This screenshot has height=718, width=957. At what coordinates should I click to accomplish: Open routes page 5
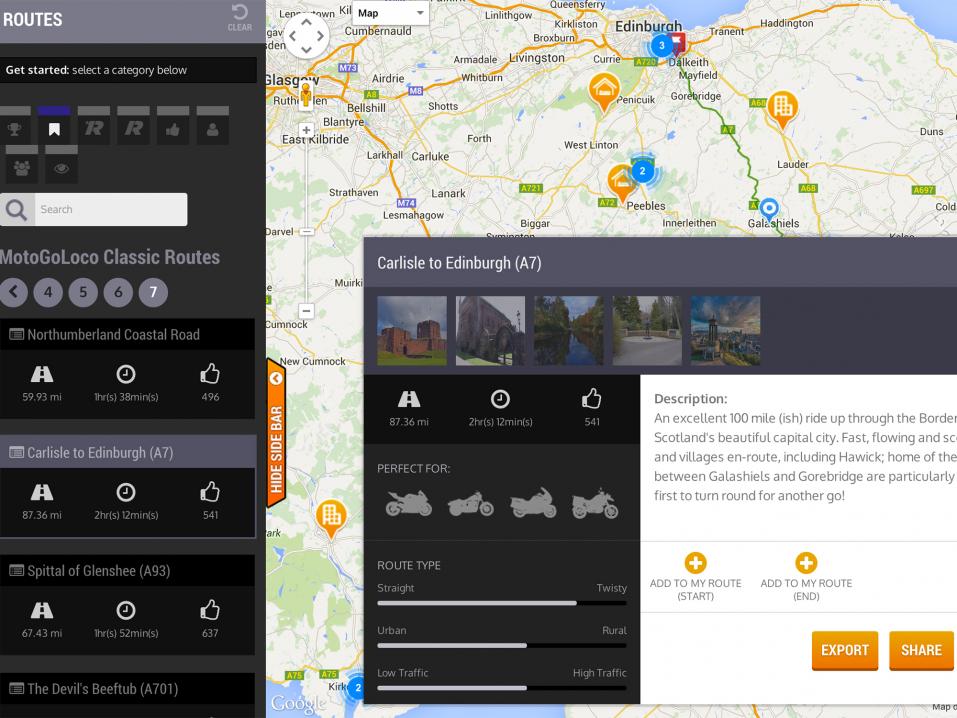click(x=83, y=292)
